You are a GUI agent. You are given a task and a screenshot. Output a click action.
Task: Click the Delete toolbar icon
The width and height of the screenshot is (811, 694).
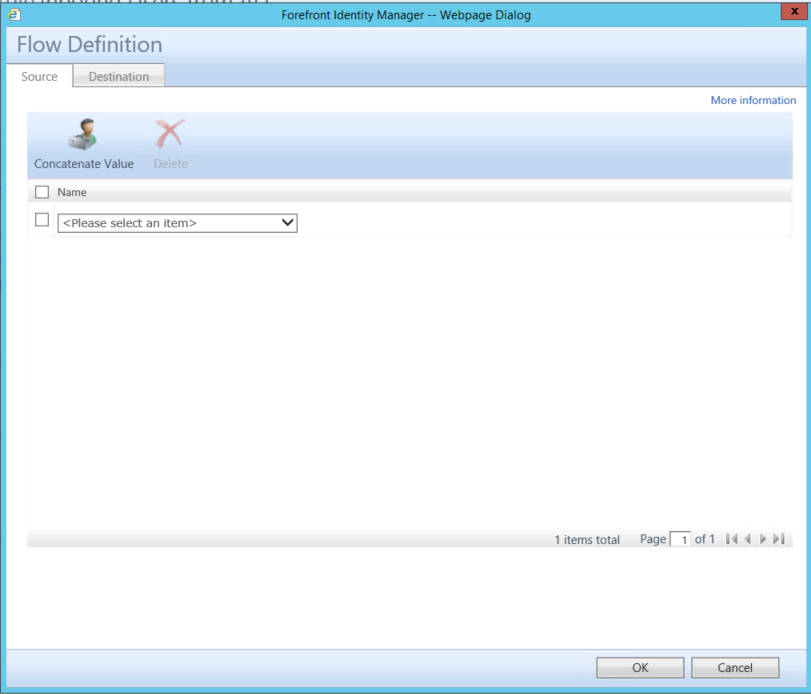click(170, 134)
